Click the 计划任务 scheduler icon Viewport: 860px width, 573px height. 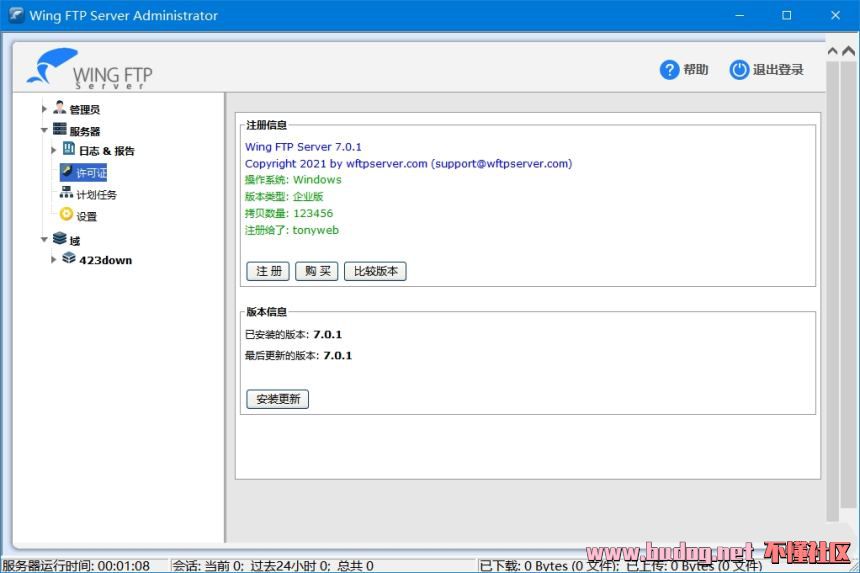point(66,192)
